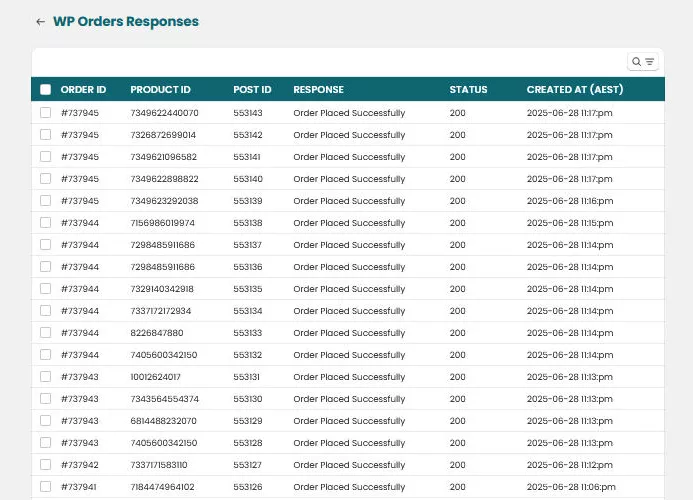Viewport: 693px width, 500px height.
Task: Click the POST ID column header
Action: click(x=252, y=90)
